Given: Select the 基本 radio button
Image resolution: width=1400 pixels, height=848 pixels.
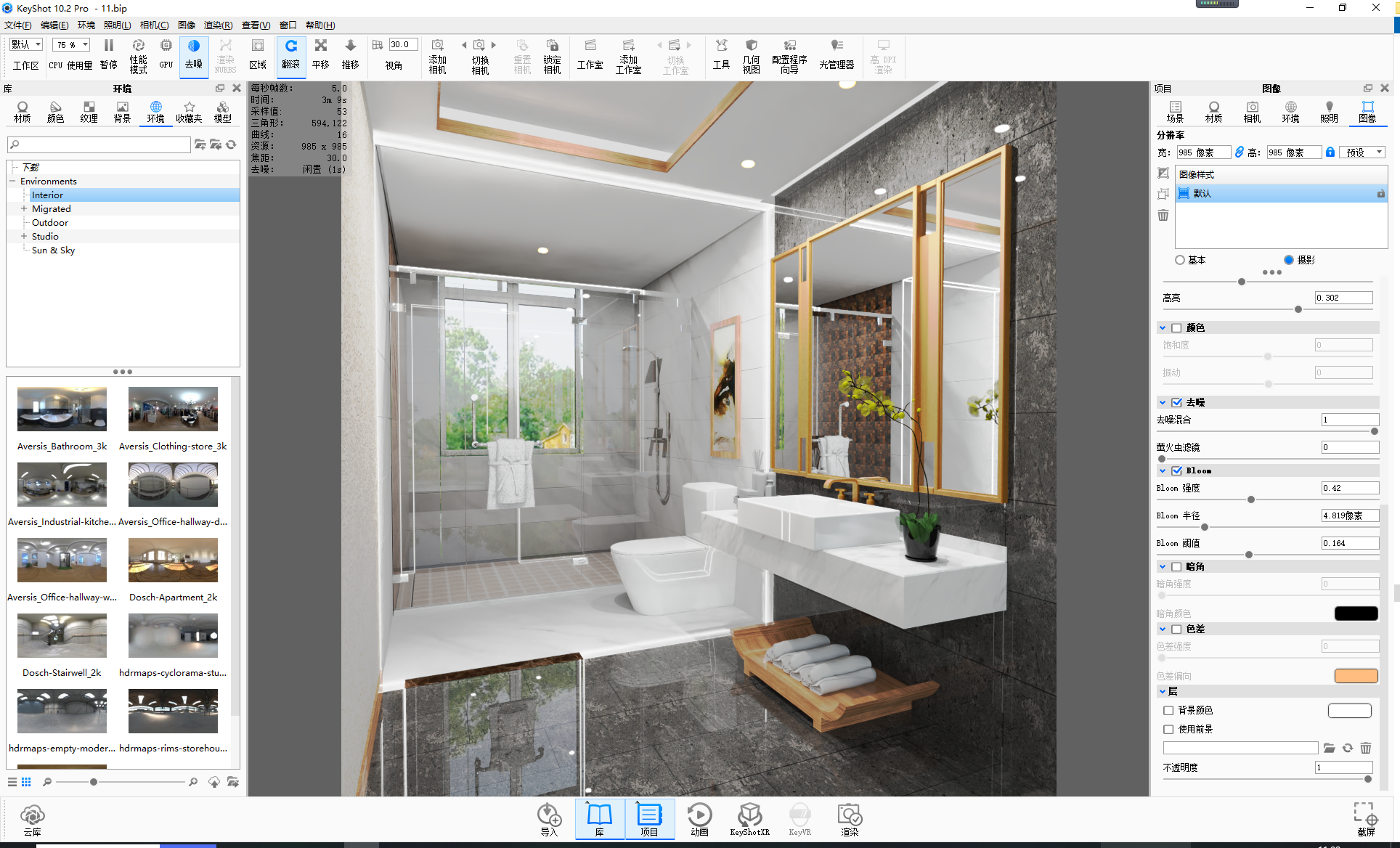Looking at the screenshot, I should [x=1180, y=260].
